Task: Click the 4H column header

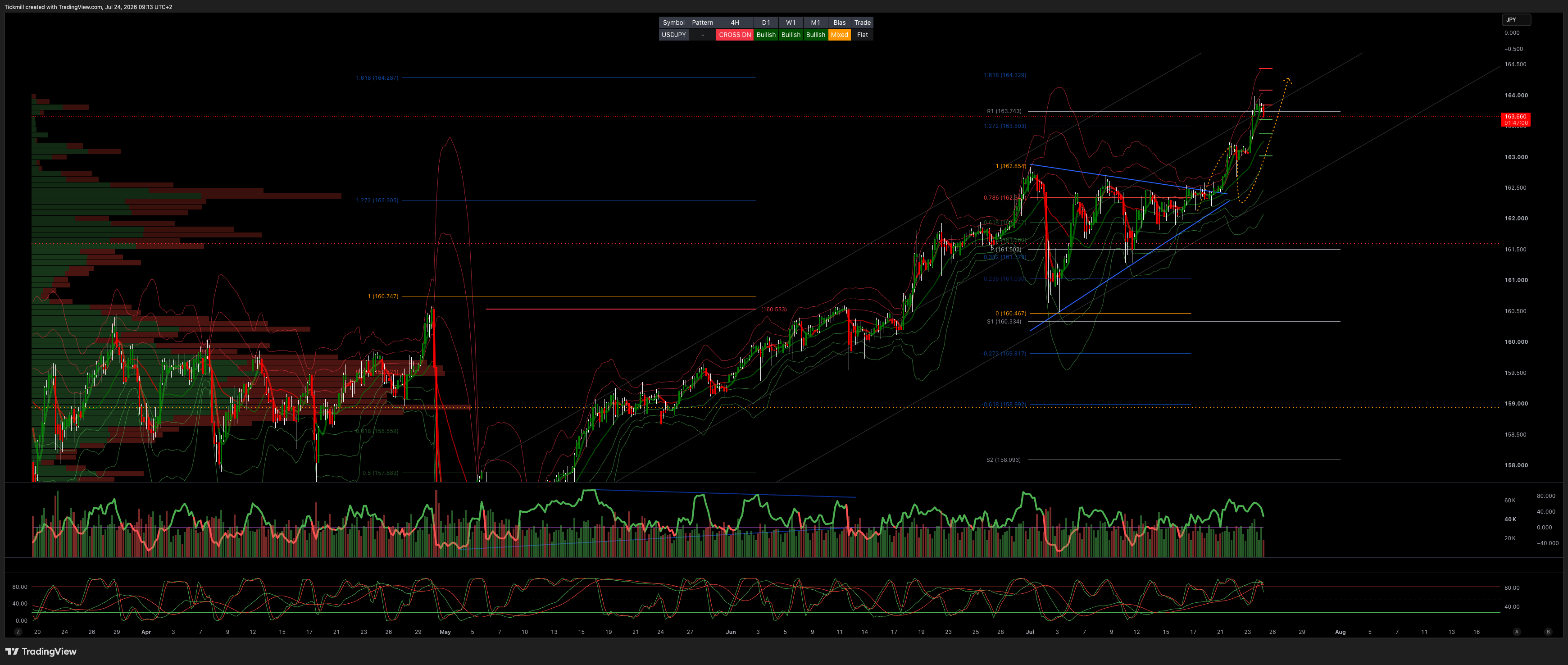Action: click(735, 23)
